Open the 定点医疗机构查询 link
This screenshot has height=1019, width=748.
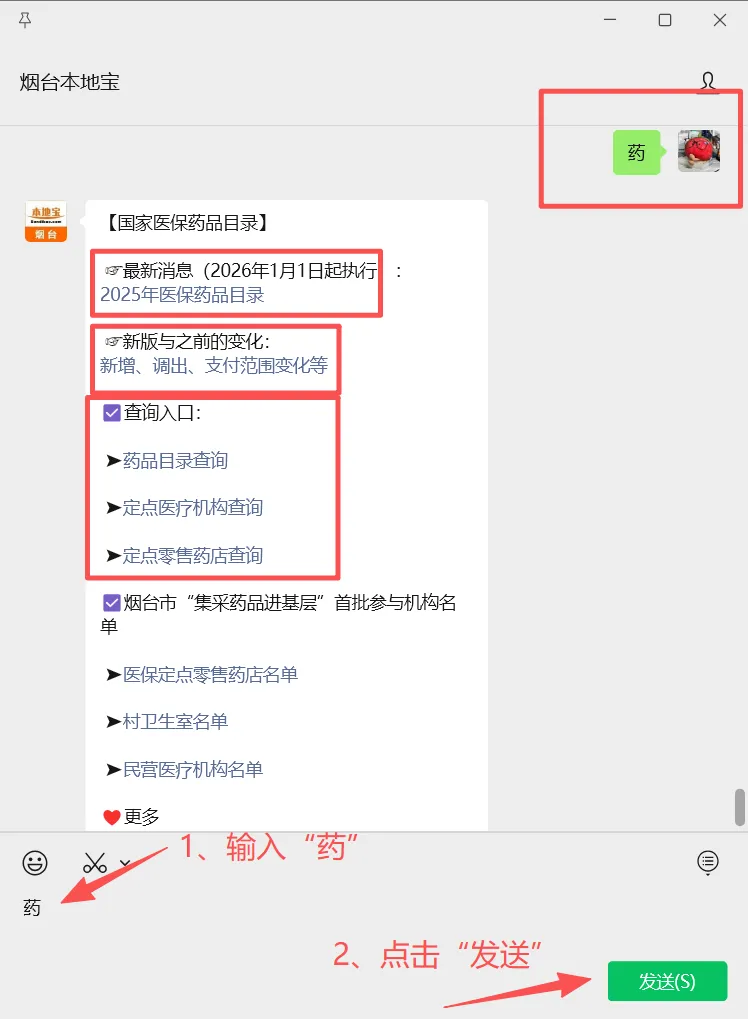coord(192,508)
